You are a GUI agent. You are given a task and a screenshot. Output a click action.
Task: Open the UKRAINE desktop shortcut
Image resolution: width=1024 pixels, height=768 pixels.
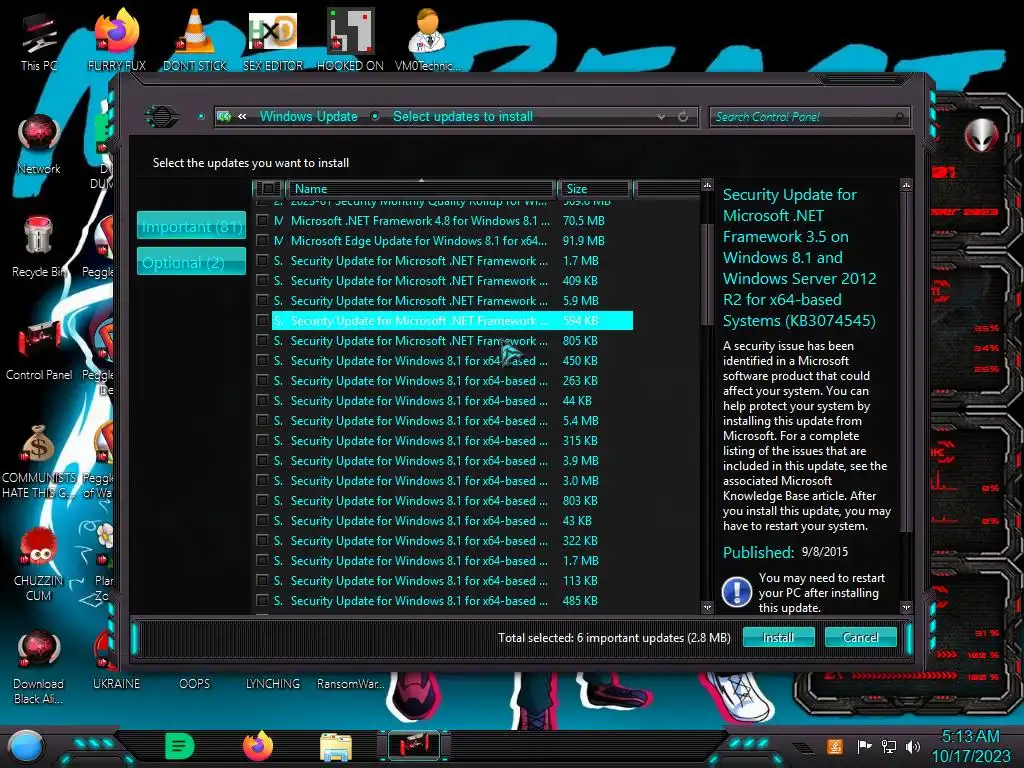116,683
